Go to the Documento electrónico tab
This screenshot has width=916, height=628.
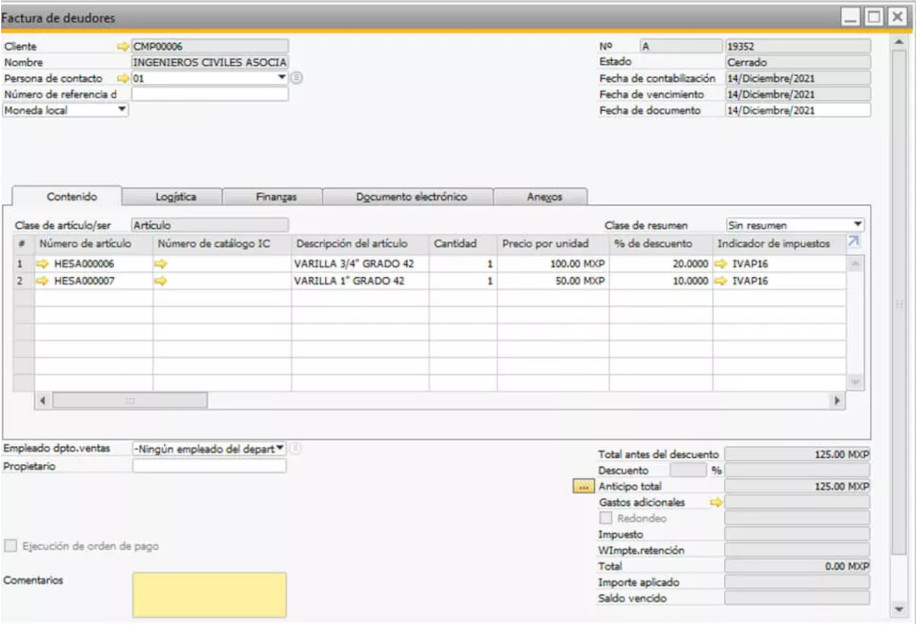click(x=411, y=197)
